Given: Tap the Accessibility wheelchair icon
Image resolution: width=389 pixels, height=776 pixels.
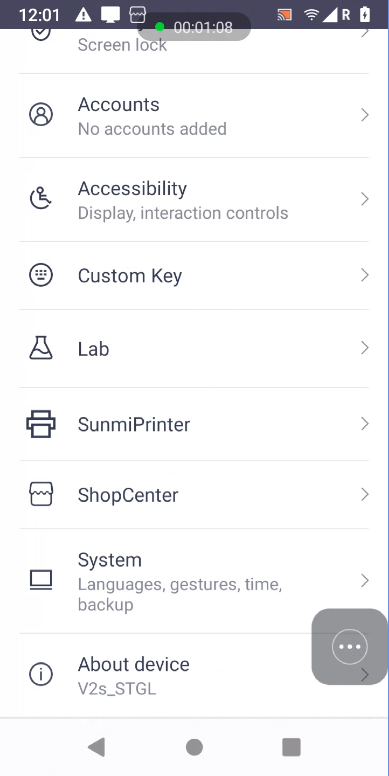Looking at the screenshot, I should click(x=41, y=198).
